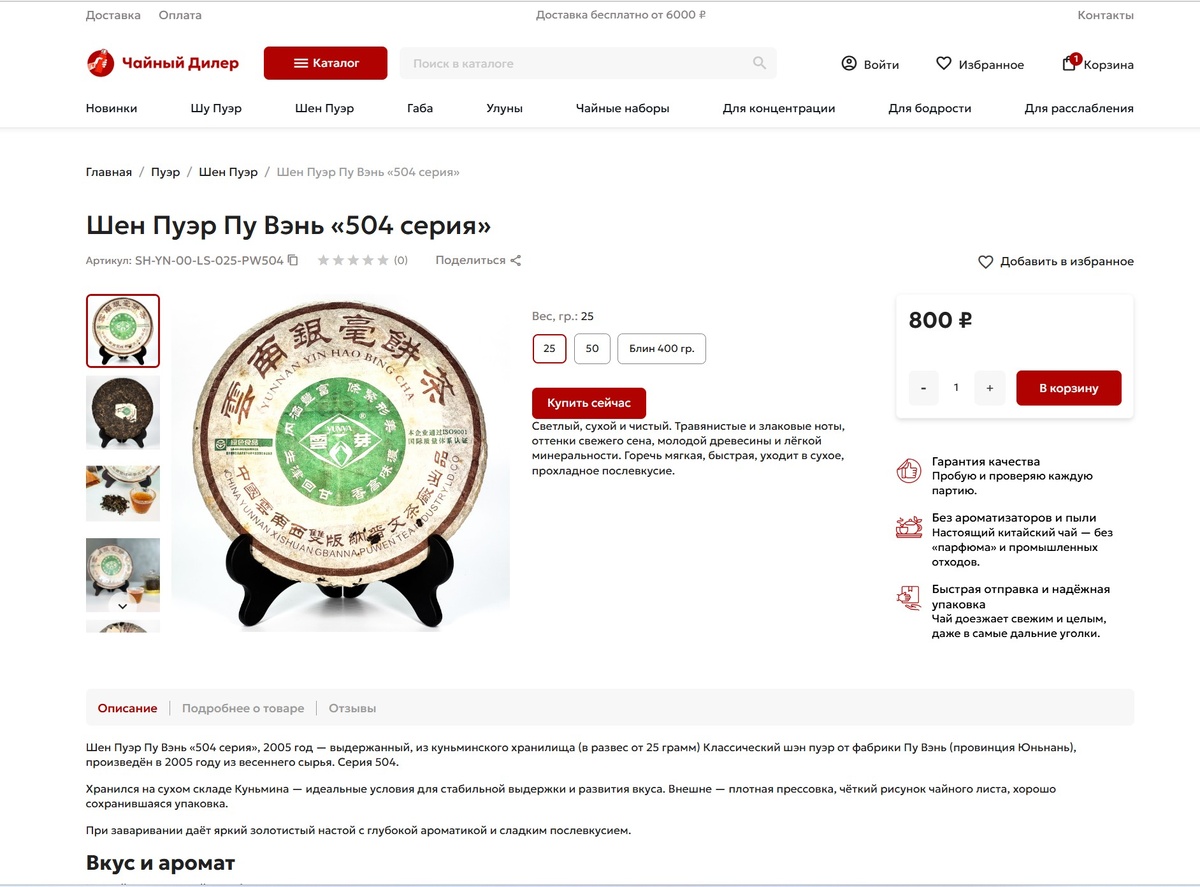Click the Купить сейчас button
The image size is (1200, 887).
[x=589, y=403]
